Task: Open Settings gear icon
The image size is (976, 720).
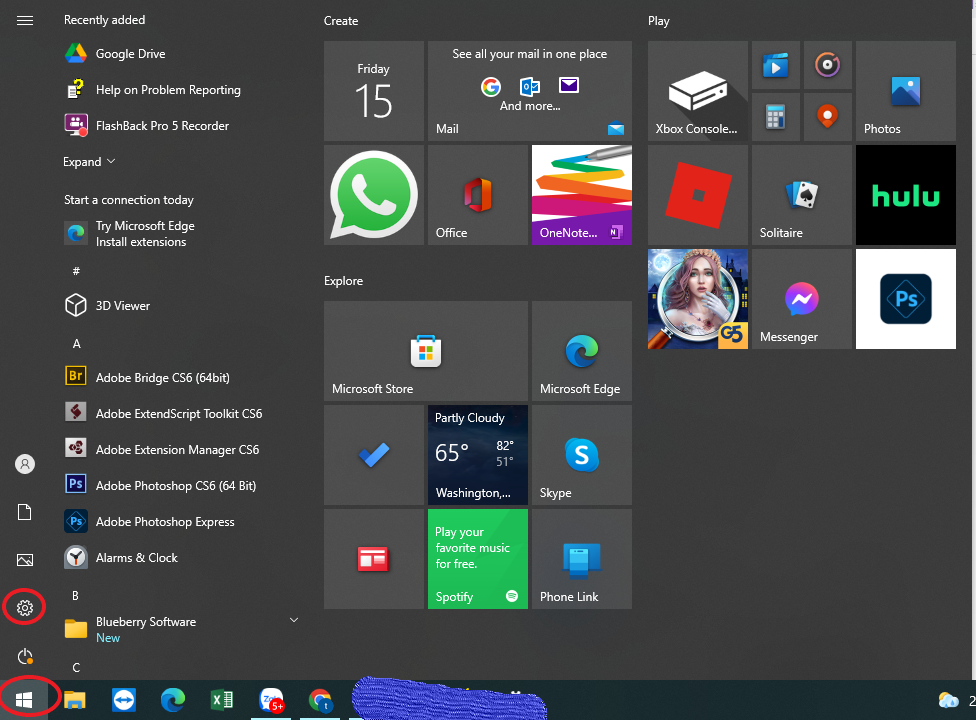Action: pyautogui.click(x=25, y=608)
